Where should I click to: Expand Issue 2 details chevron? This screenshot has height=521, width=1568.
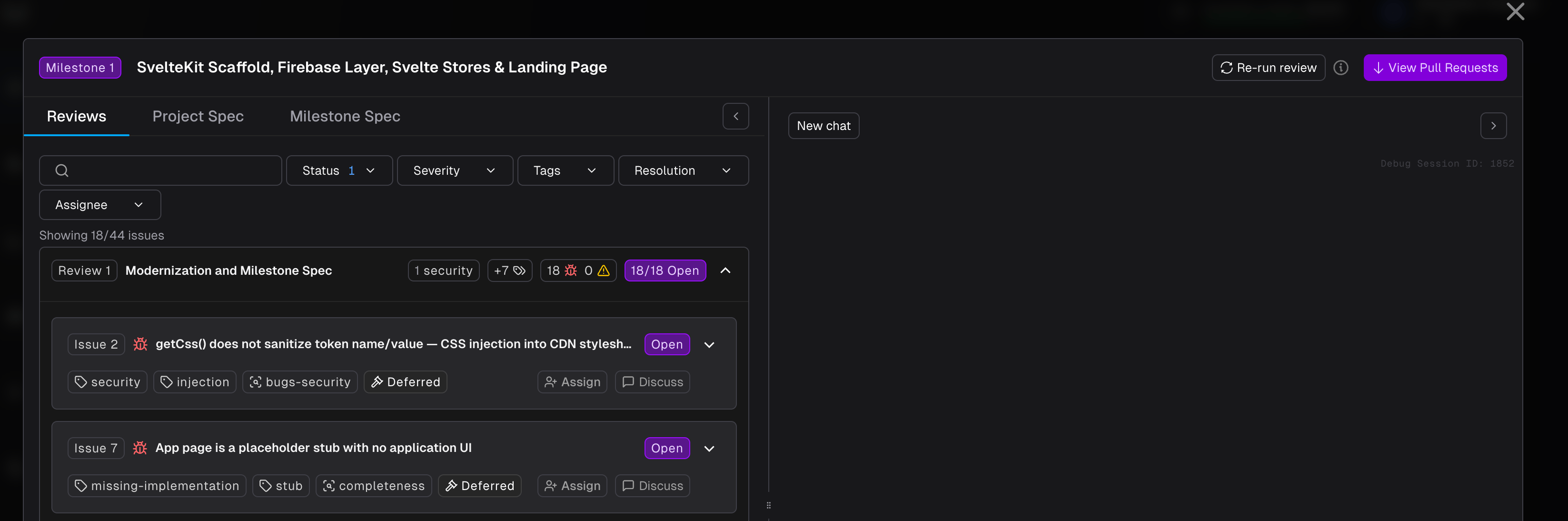709,345
